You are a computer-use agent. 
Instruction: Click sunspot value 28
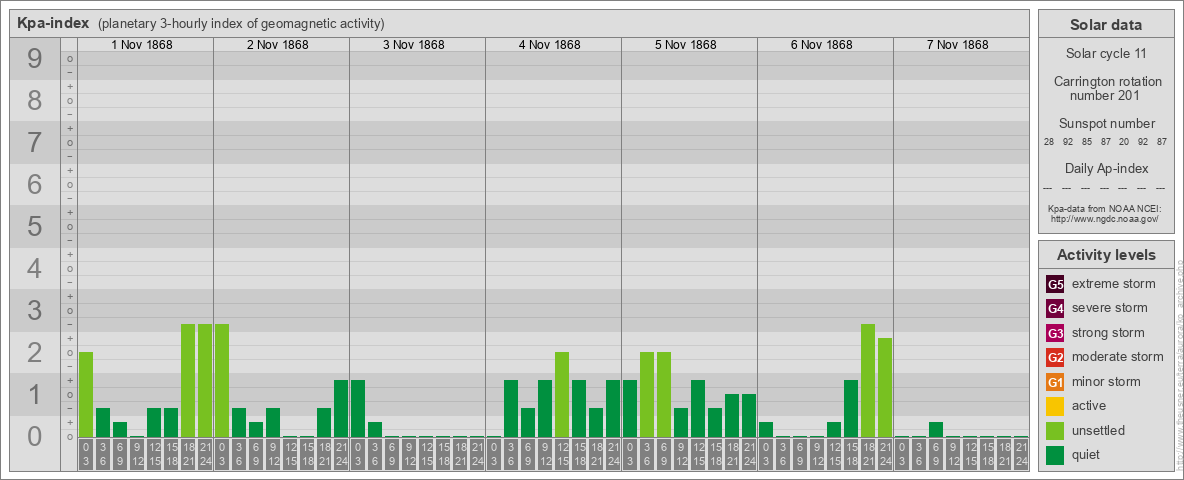click(x=1049, y=142)
